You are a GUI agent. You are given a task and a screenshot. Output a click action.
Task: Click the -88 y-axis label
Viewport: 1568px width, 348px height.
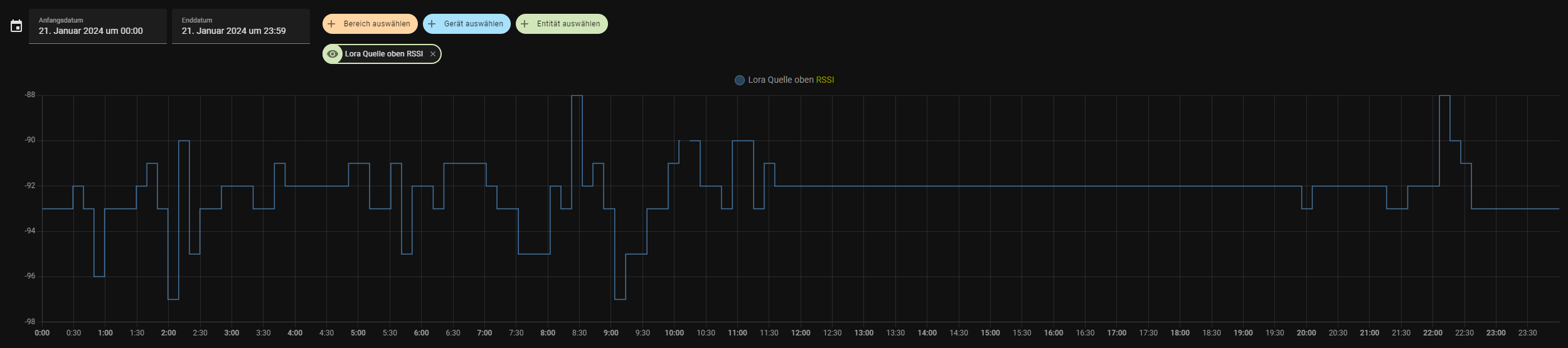point(30,95)
